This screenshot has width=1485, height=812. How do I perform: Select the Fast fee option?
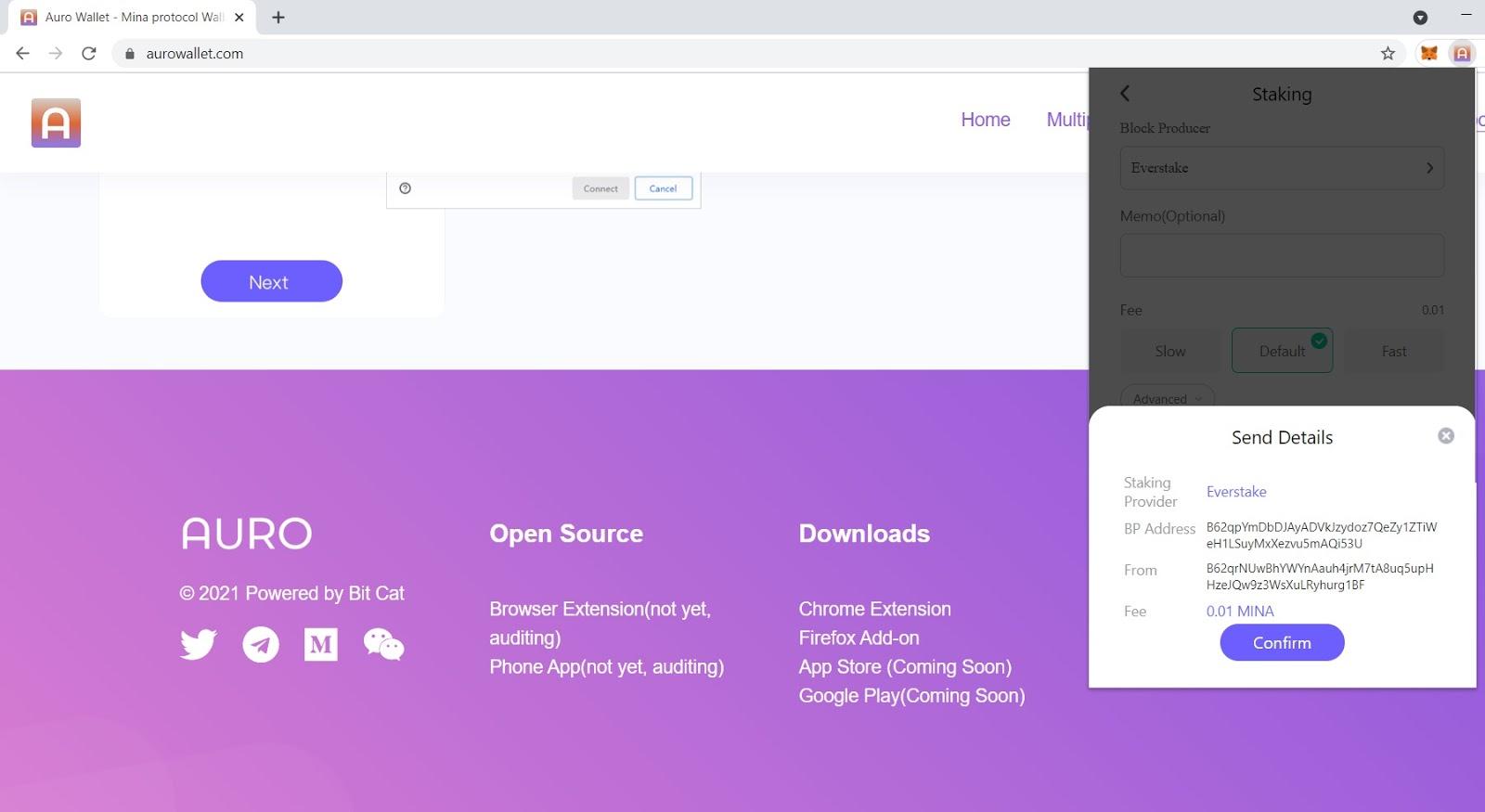1394,351
